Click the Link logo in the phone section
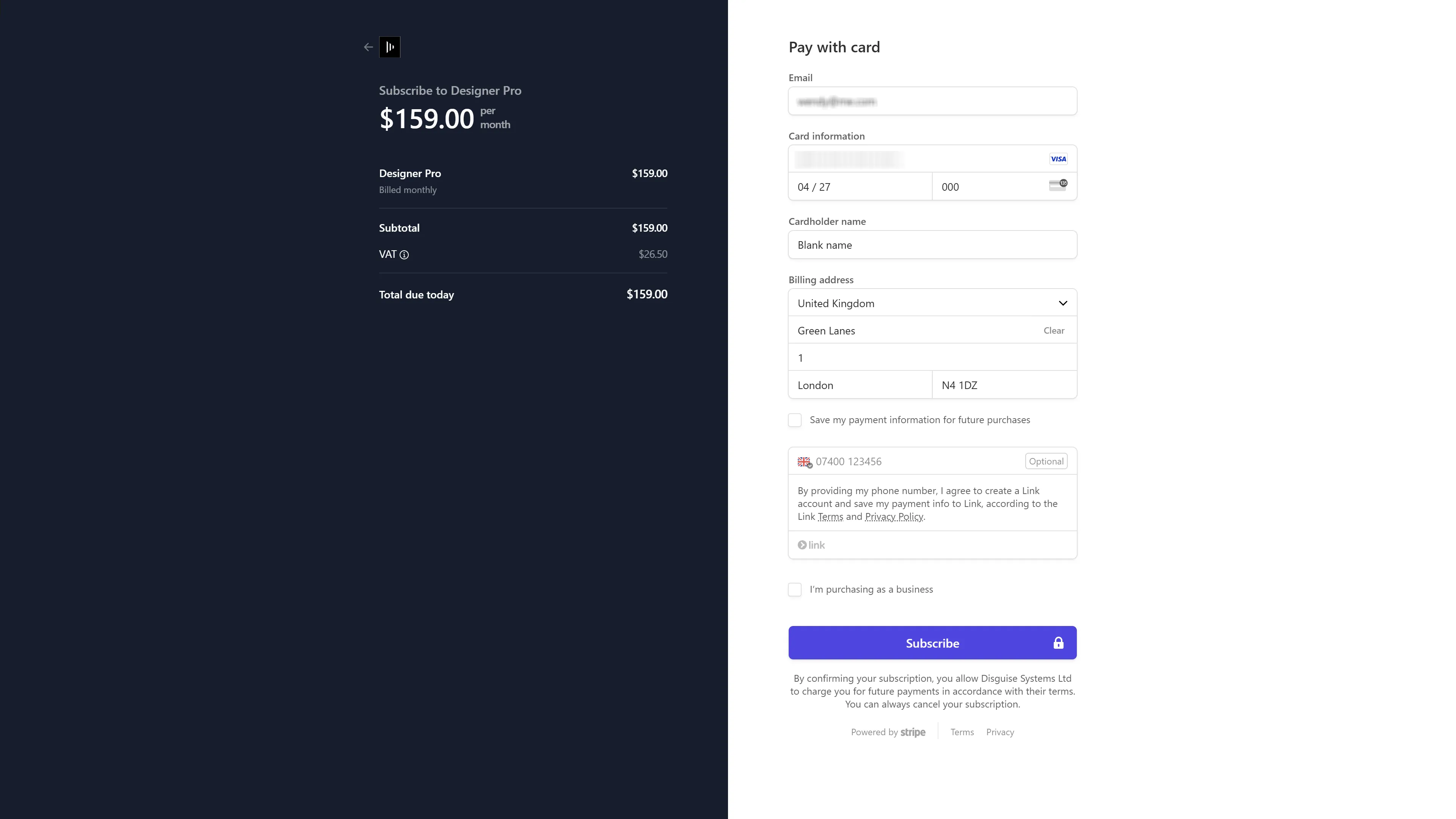Viewport: 1456px width, 819px height. click(811, 545)
